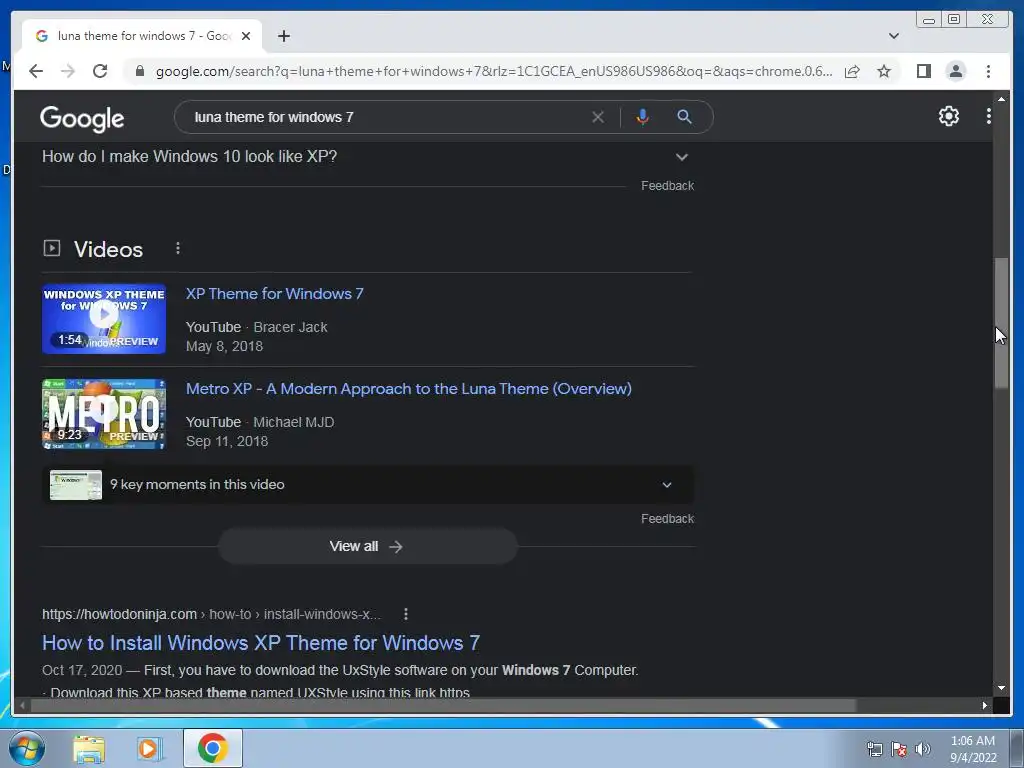Click the YouTube · Bracer Jack source text

point(257,327)
